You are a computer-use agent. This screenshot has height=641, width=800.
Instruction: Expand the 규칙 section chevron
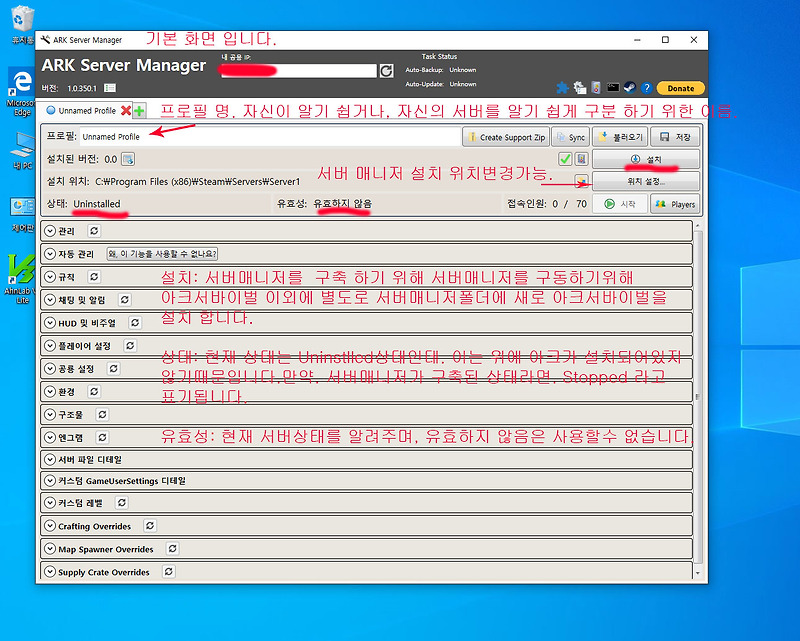point(49,277)
